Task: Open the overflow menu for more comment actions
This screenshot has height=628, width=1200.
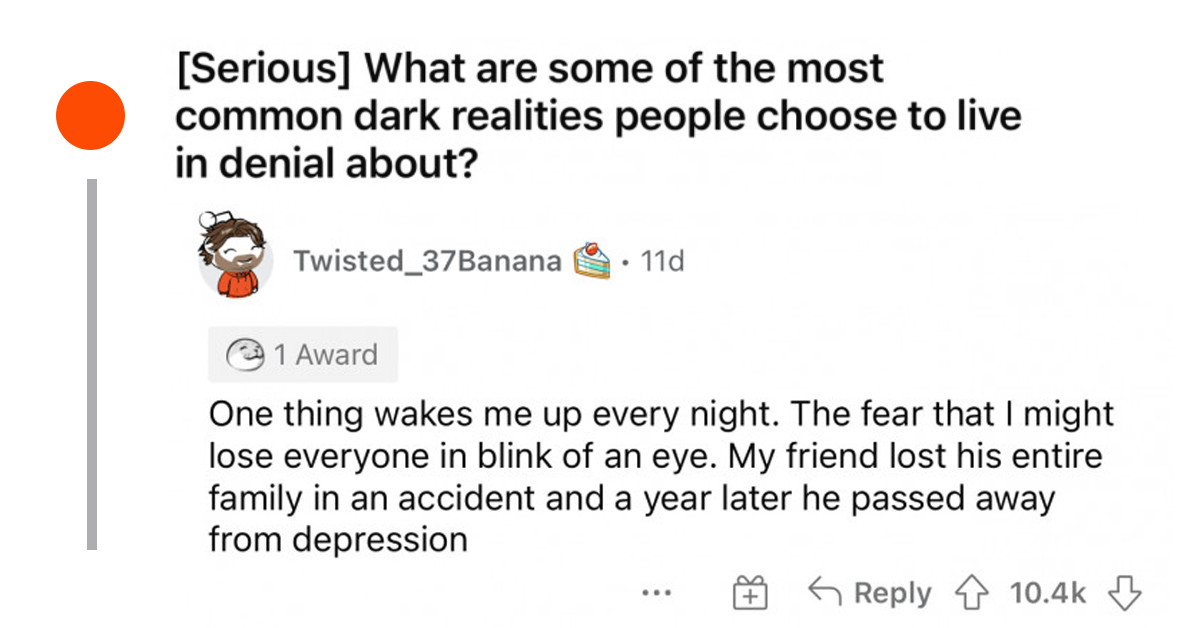Action: (656, 593)
